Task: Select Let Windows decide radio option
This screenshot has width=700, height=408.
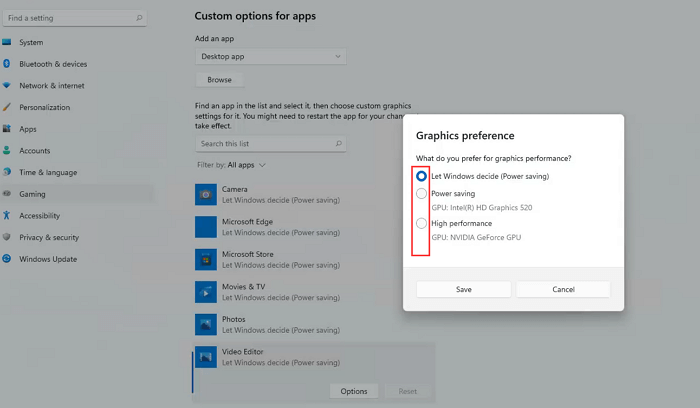Action: 421,176
